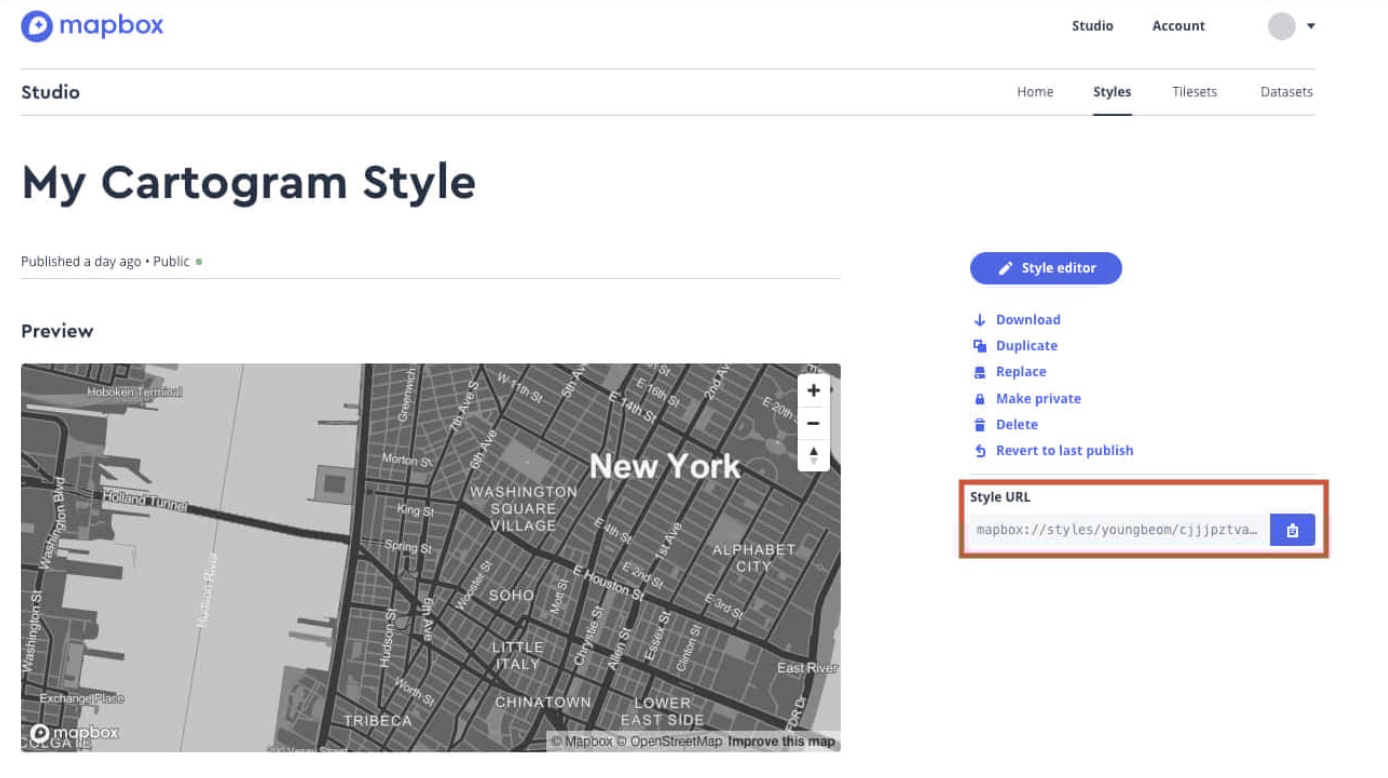Viewport: 1388px width, 778px height.
Task: Click the OpenStreetMap attribution link
Action: point(677,742)
